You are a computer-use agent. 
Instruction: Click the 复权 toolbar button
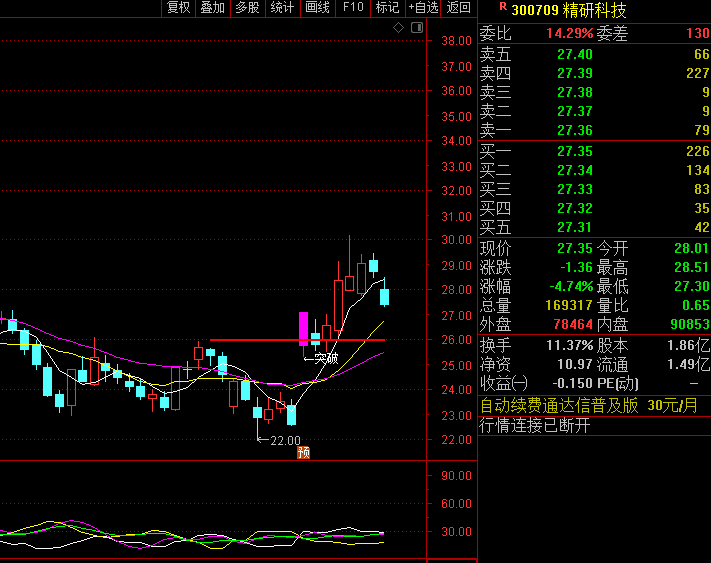pyautogui.click(x=178, y=8)
